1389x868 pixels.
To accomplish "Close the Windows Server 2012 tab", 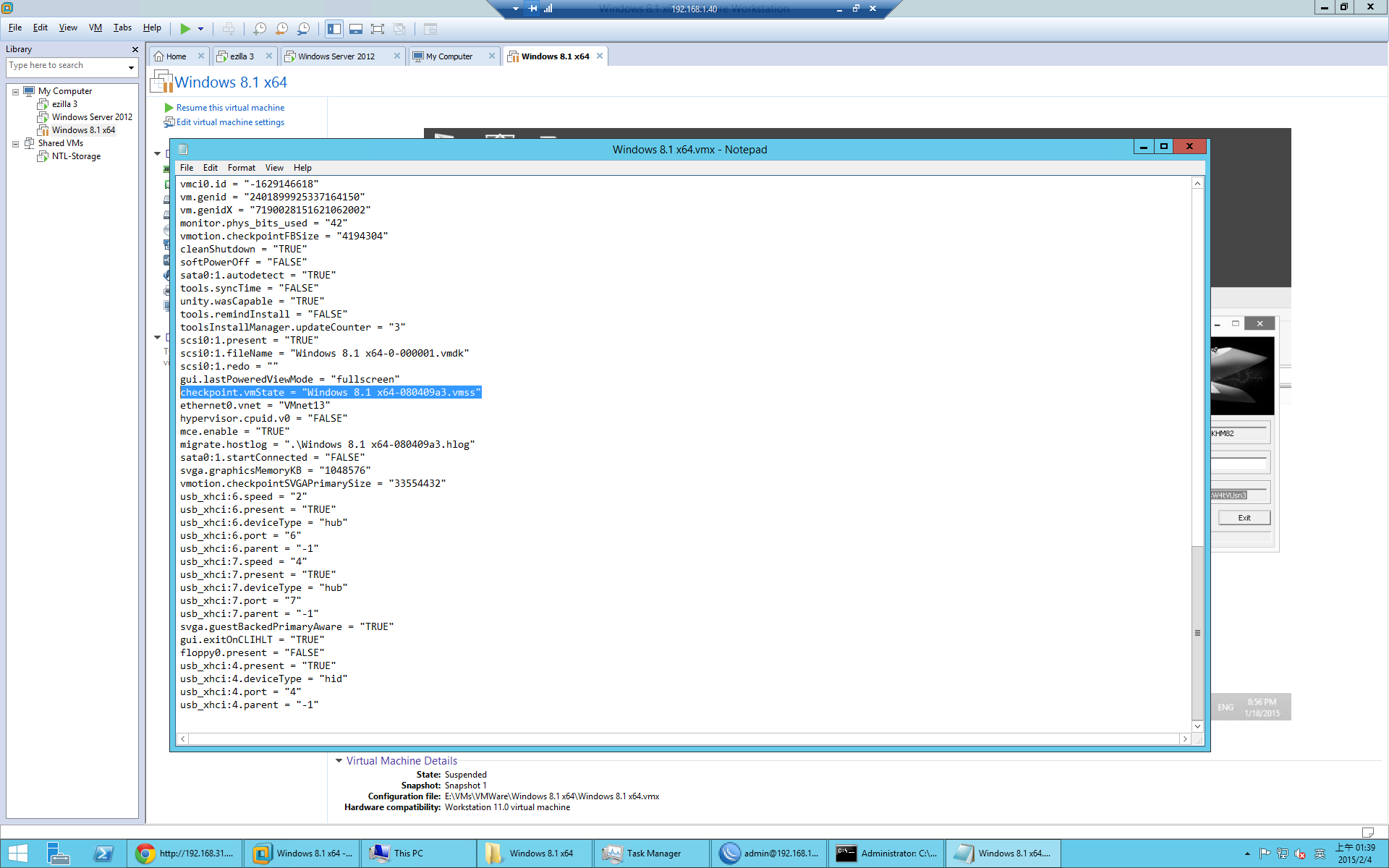I will (x=397, y=56).
